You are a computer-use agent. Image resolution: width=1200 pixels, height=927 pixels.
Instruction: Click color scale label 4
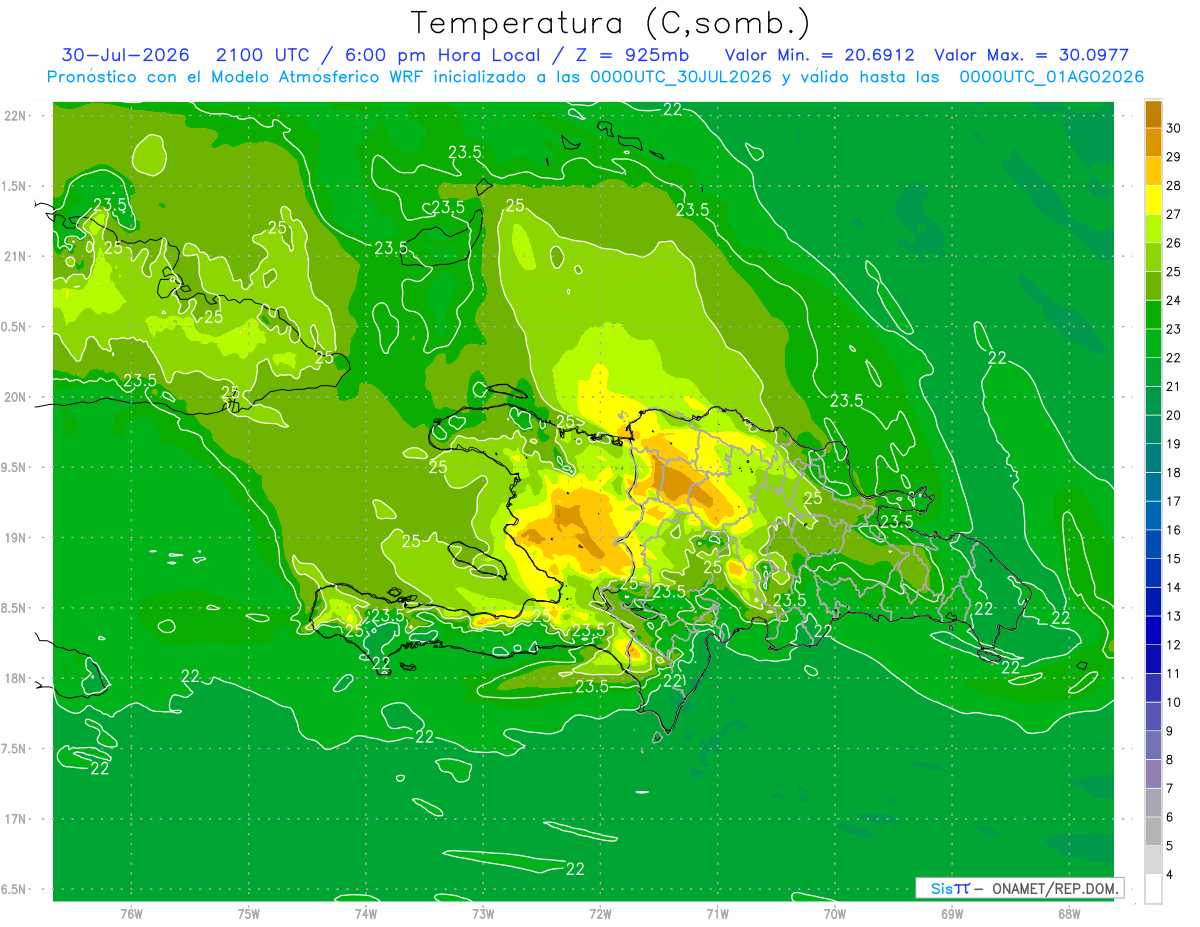[1171, 873]
